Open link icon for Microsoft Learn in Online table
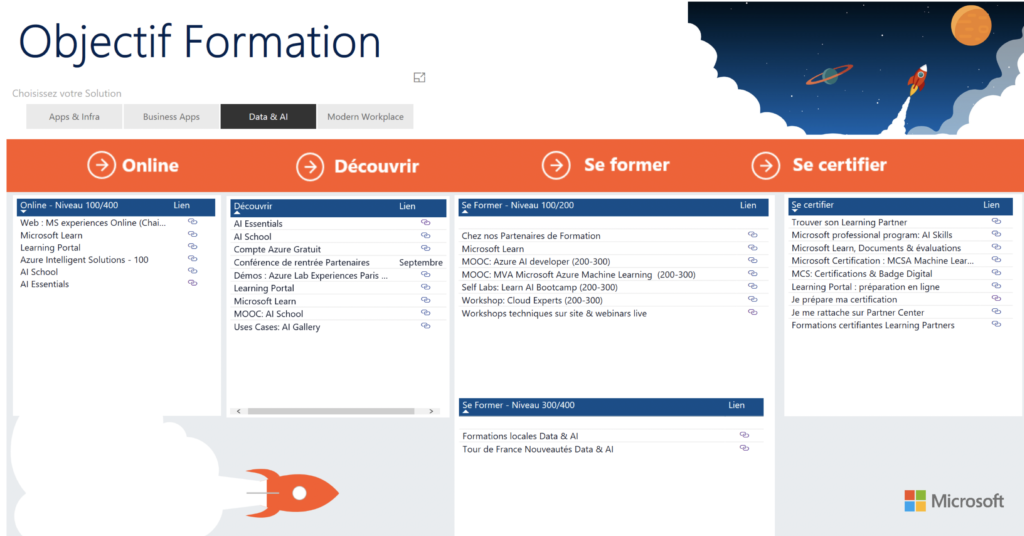Screen dimensions: 1024x536 click(193, 234)
